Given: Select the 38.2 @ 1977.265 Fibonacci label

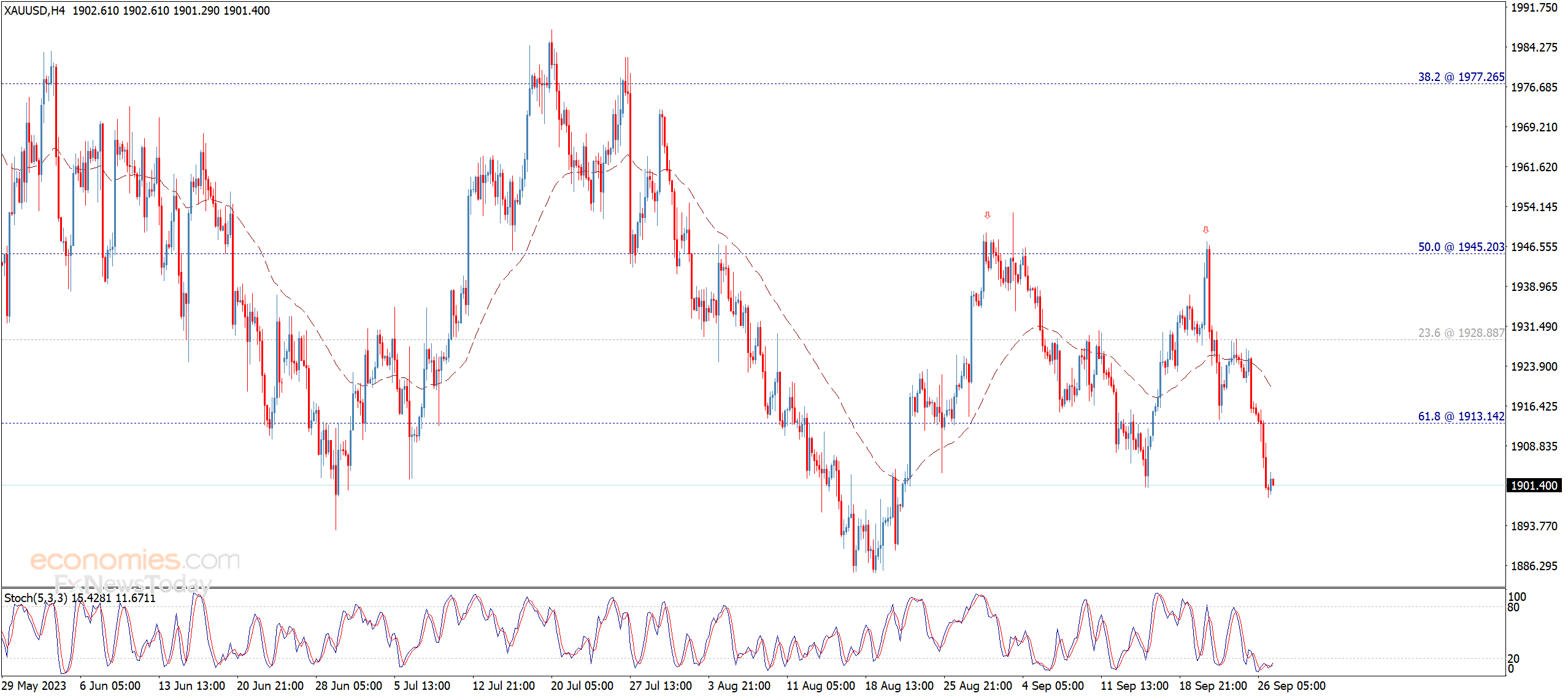Looking at the screenshot, I should 1461,77.
